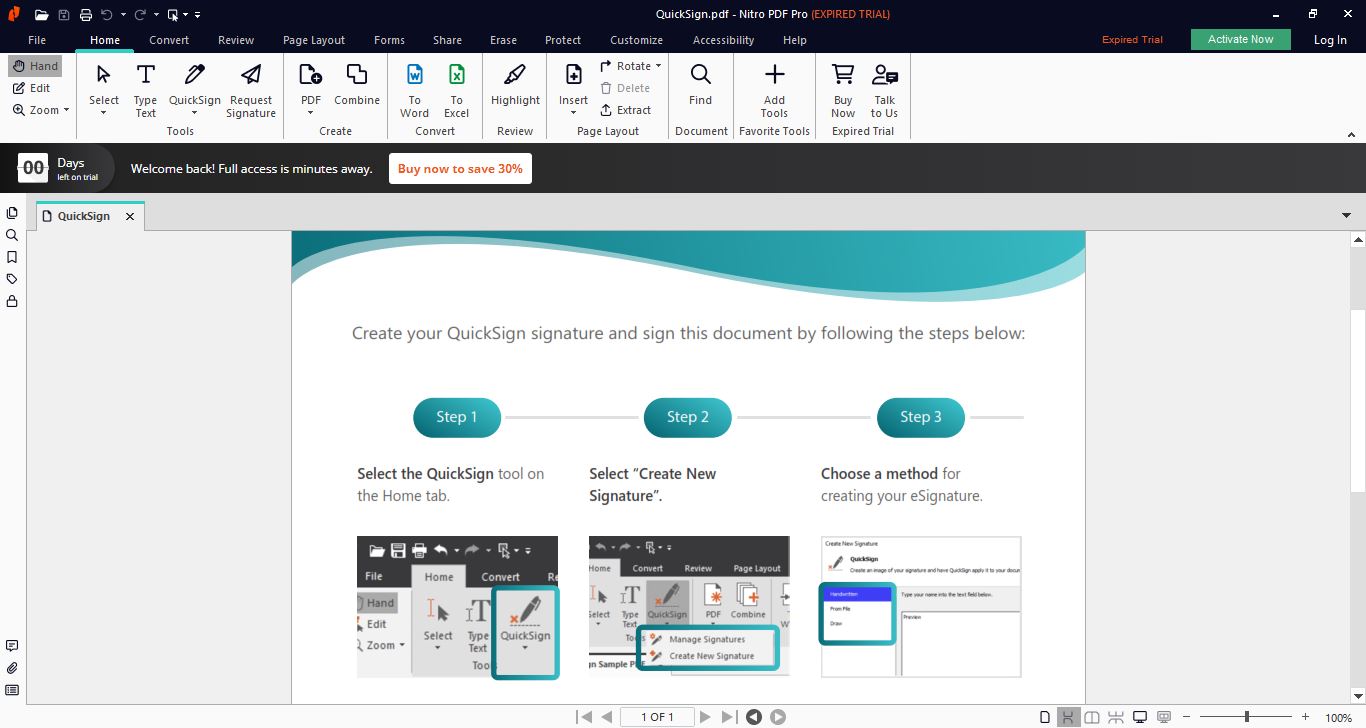Go to the first page
Image resolution: width=1366 pixels, height=728 pixels.
[584, 717]
